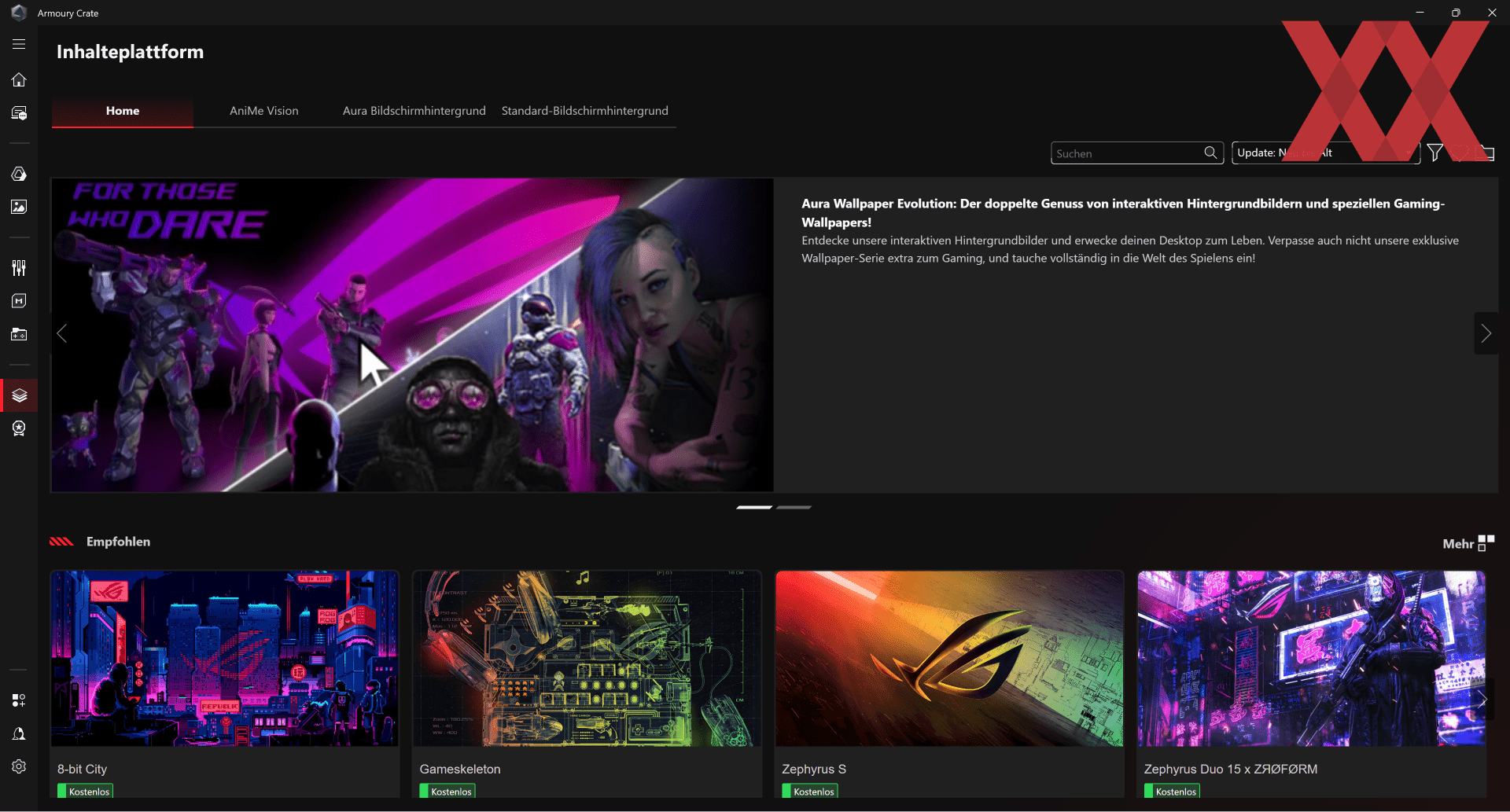Open Aura Sync from the sidebar

pyautogui.click(x=19, y=174)
